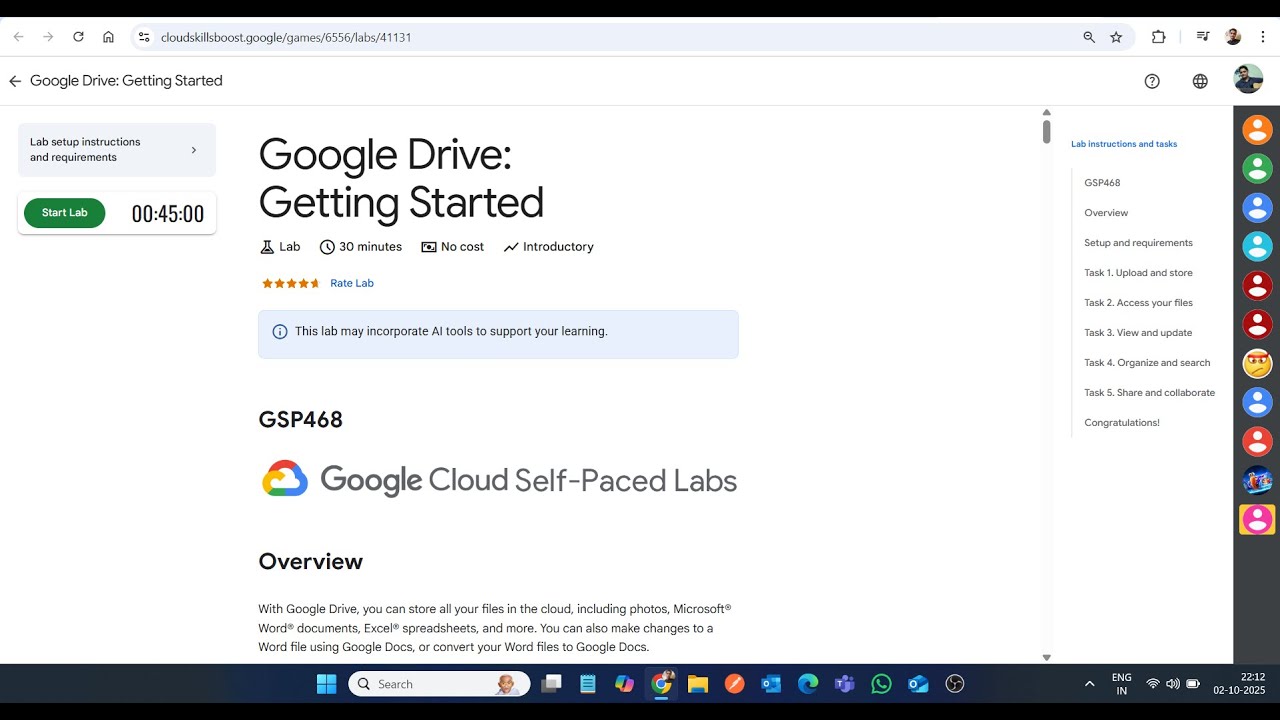View site information icon in address bar
The width and height of the screenshot is (1280, 720).
[x=144, y=37]
